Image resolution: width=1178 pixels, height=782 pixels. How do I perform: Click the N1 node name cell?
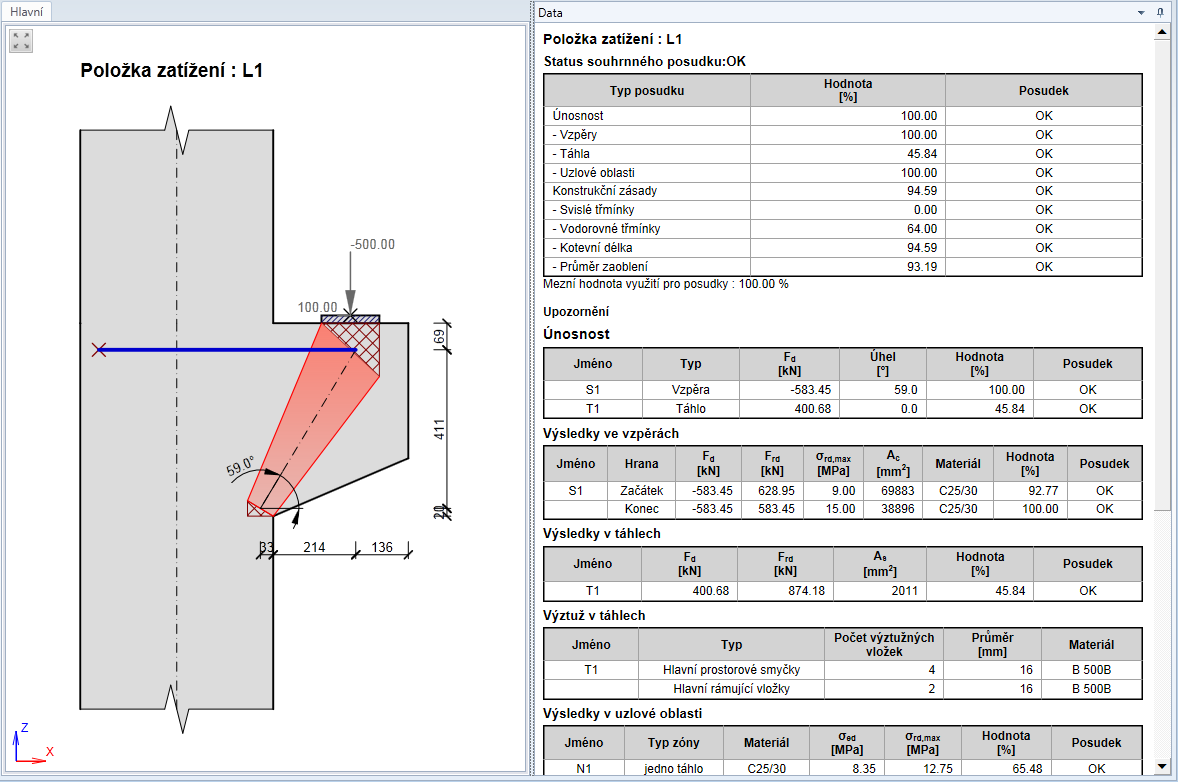coord(584,768)
